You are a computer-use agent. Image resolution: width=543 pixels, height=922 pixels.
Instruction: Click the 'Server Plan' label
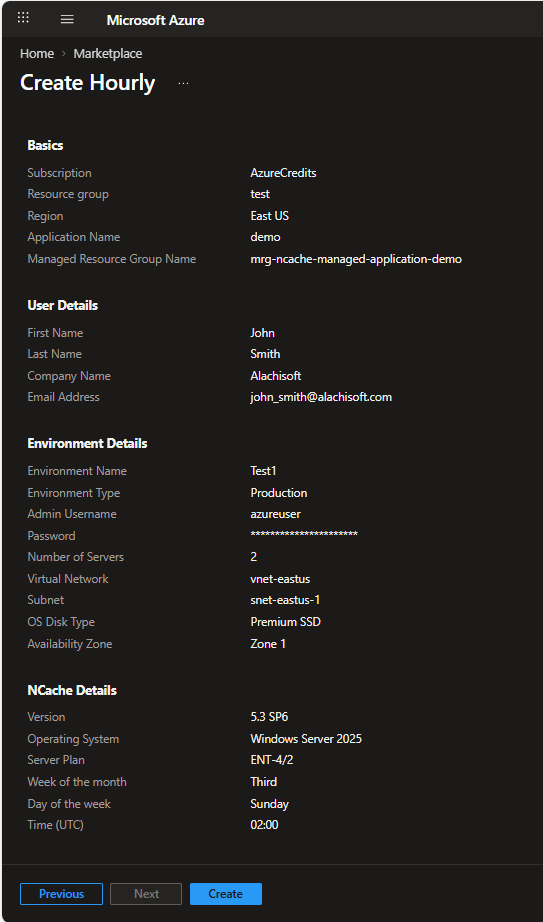(56, 760)
